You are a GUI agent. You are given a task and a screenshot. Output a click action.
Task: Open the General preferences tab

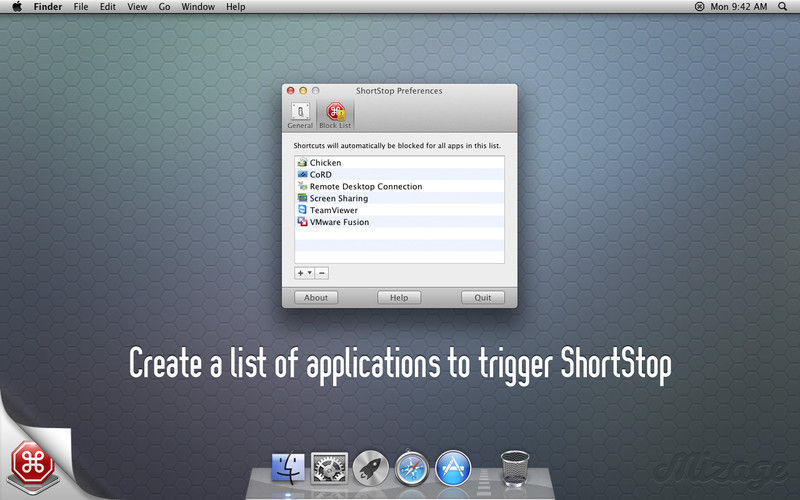click(300, 115)
